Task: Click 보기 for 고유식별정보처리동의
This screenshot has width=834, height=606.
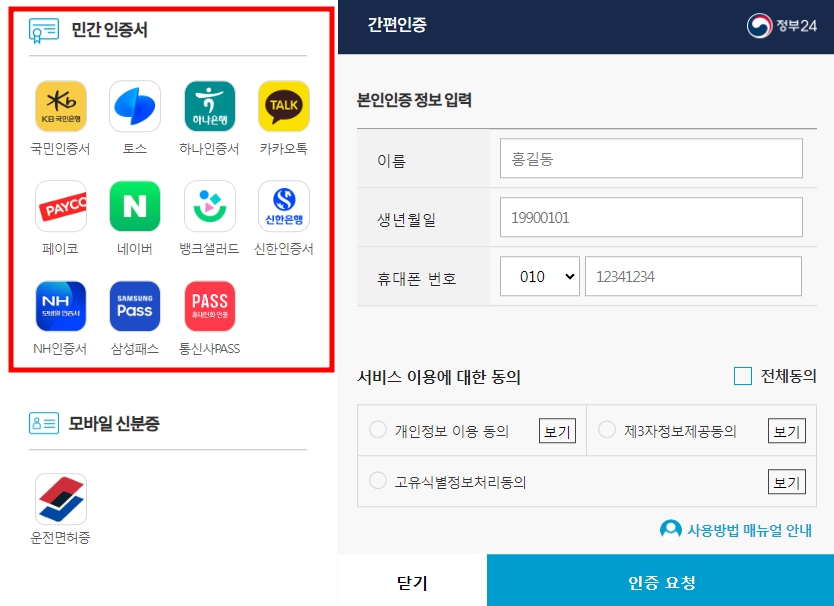Action: click(787, 482)
